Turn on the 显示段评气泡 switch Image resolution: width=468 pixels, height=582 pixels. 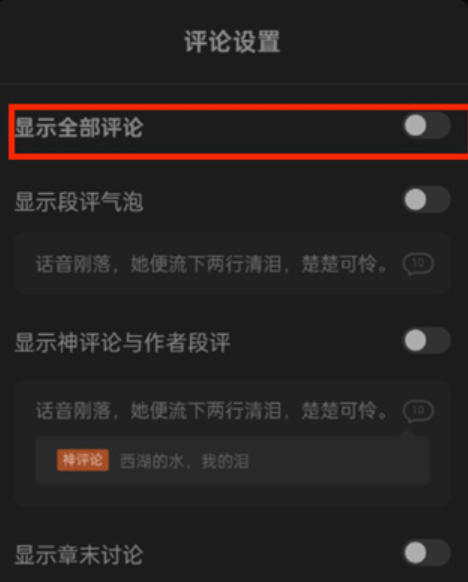pyautogui.click(x=427, y=199)
